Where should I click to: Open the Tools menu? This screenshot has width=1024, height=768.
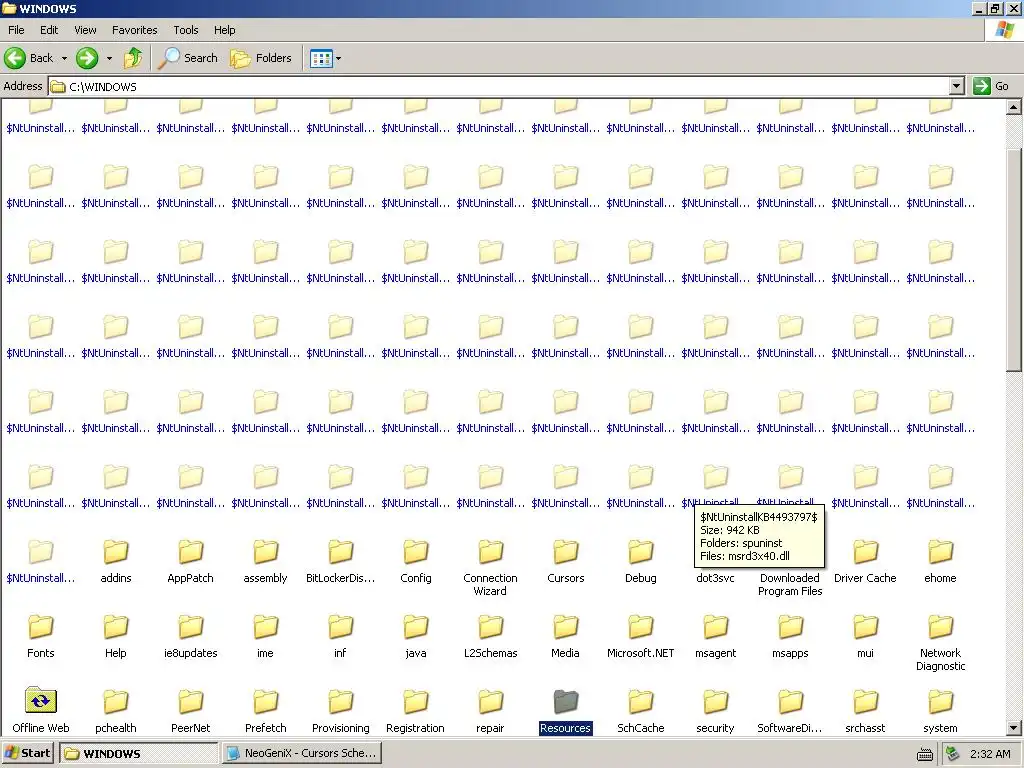pos(185,30)
